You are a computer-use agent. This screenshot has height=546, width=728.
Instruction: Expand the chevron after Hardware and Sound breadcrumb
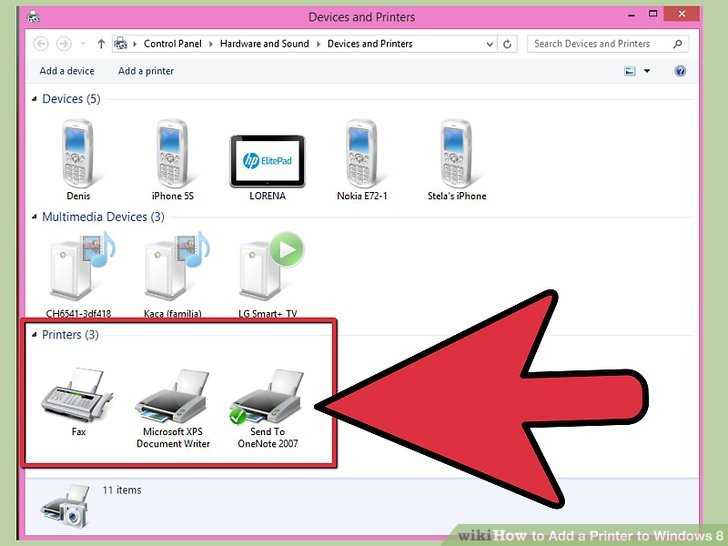(318, 44)
